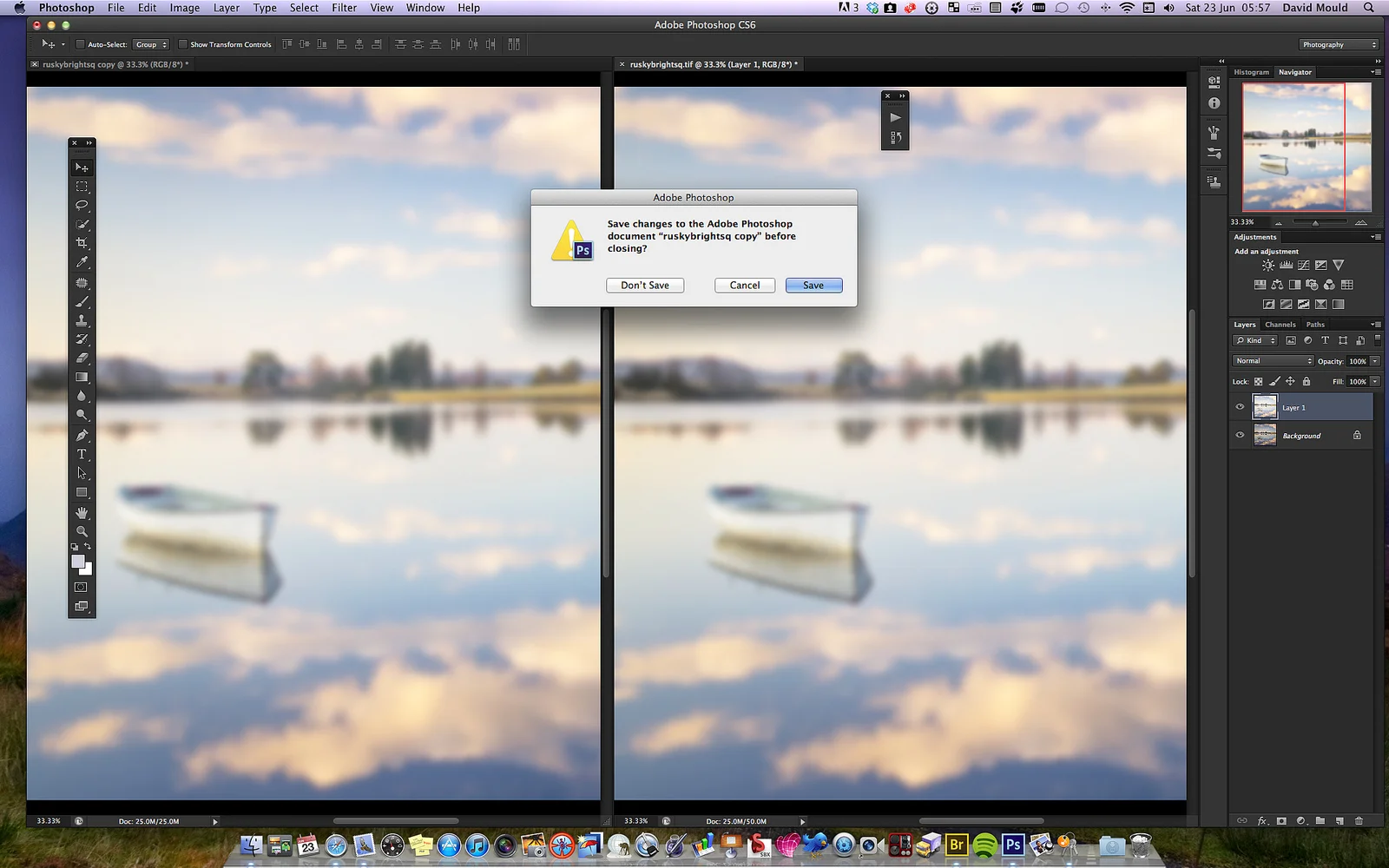Add a Curves adjustment

tap(1303, 266)
